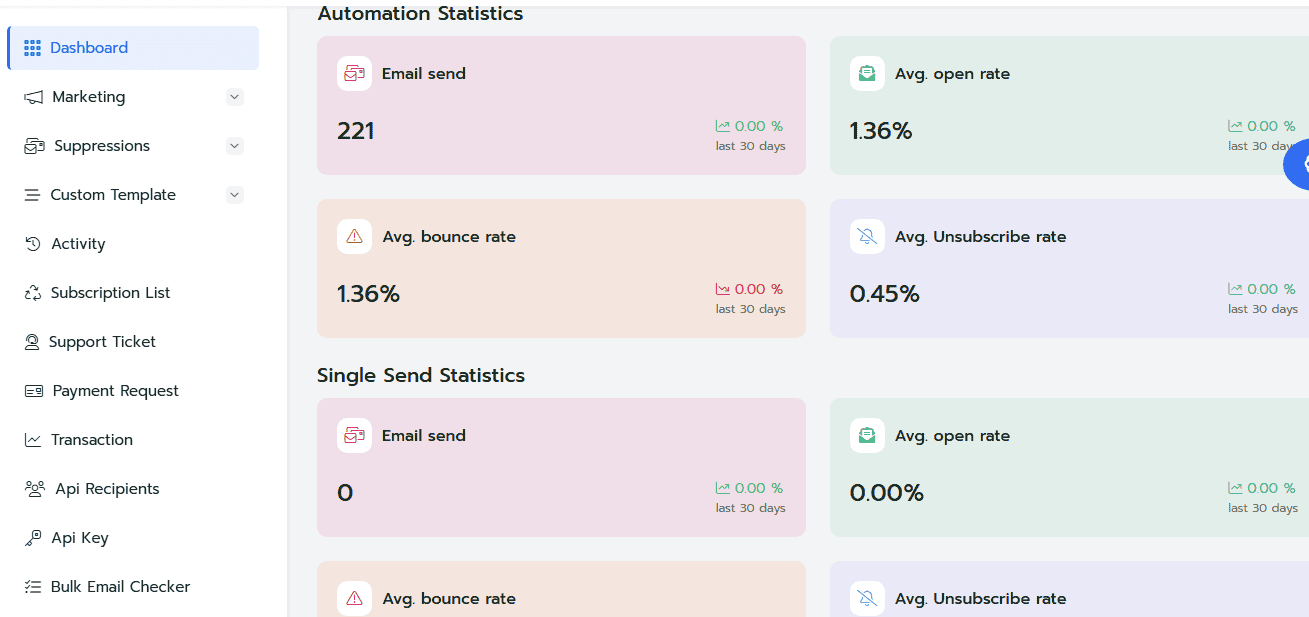Click the Activity history clock icon
The width and height of the screenshot is (1309, 617).
point(33,244)
